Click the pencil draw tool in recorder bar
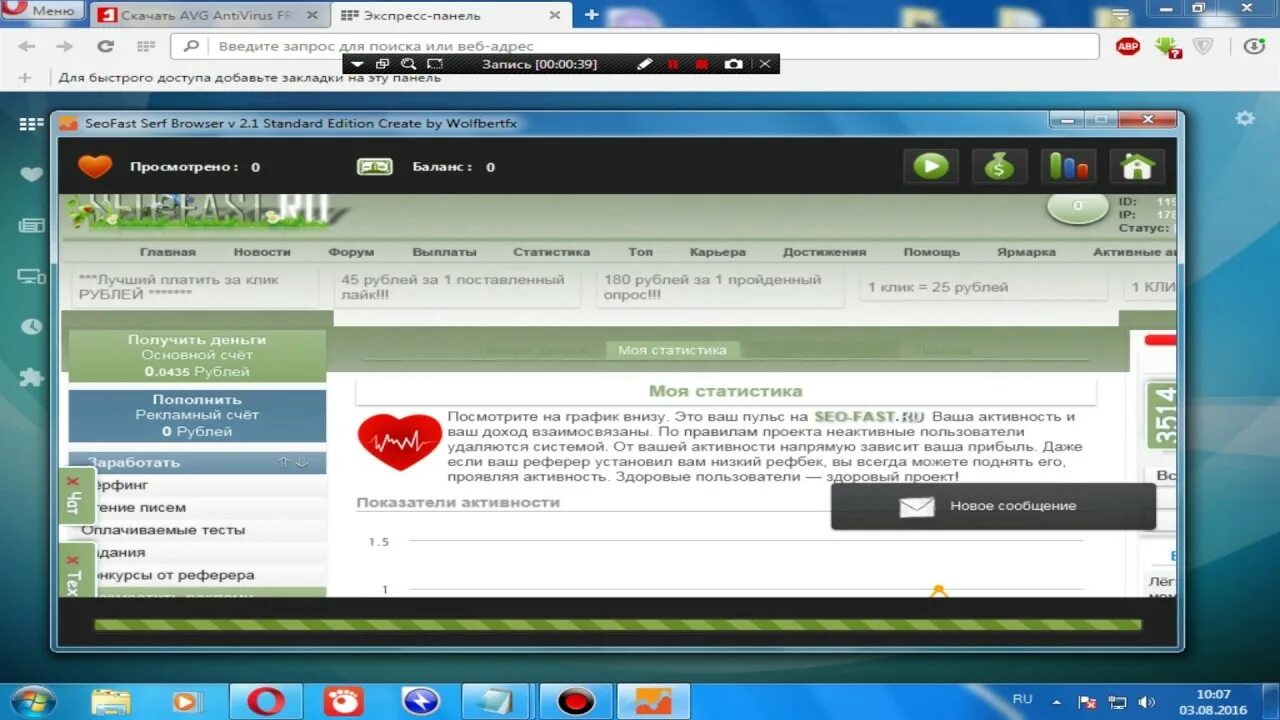 click(x=644, y=64)
